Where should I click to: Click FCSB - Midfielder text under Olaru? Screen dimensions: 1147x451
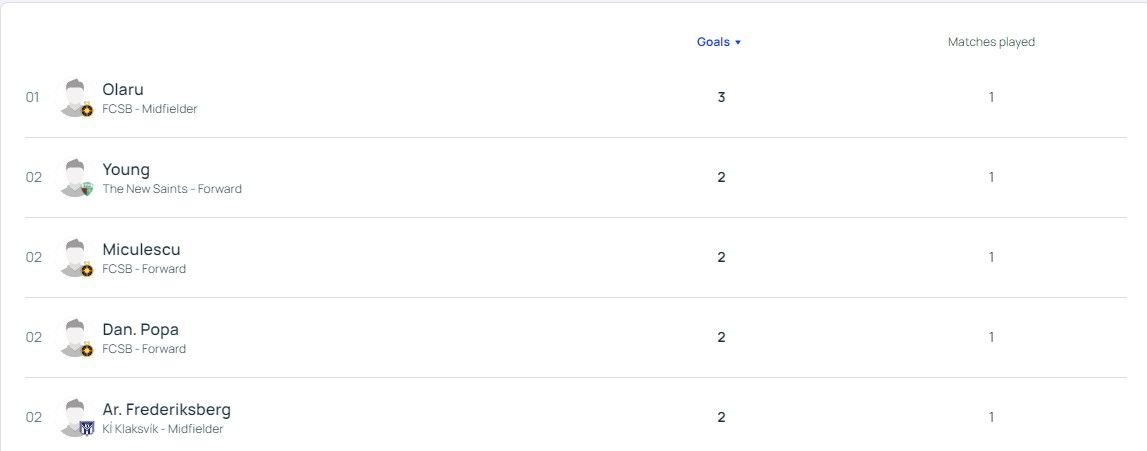pyautogui.click(x=149, y=109)
